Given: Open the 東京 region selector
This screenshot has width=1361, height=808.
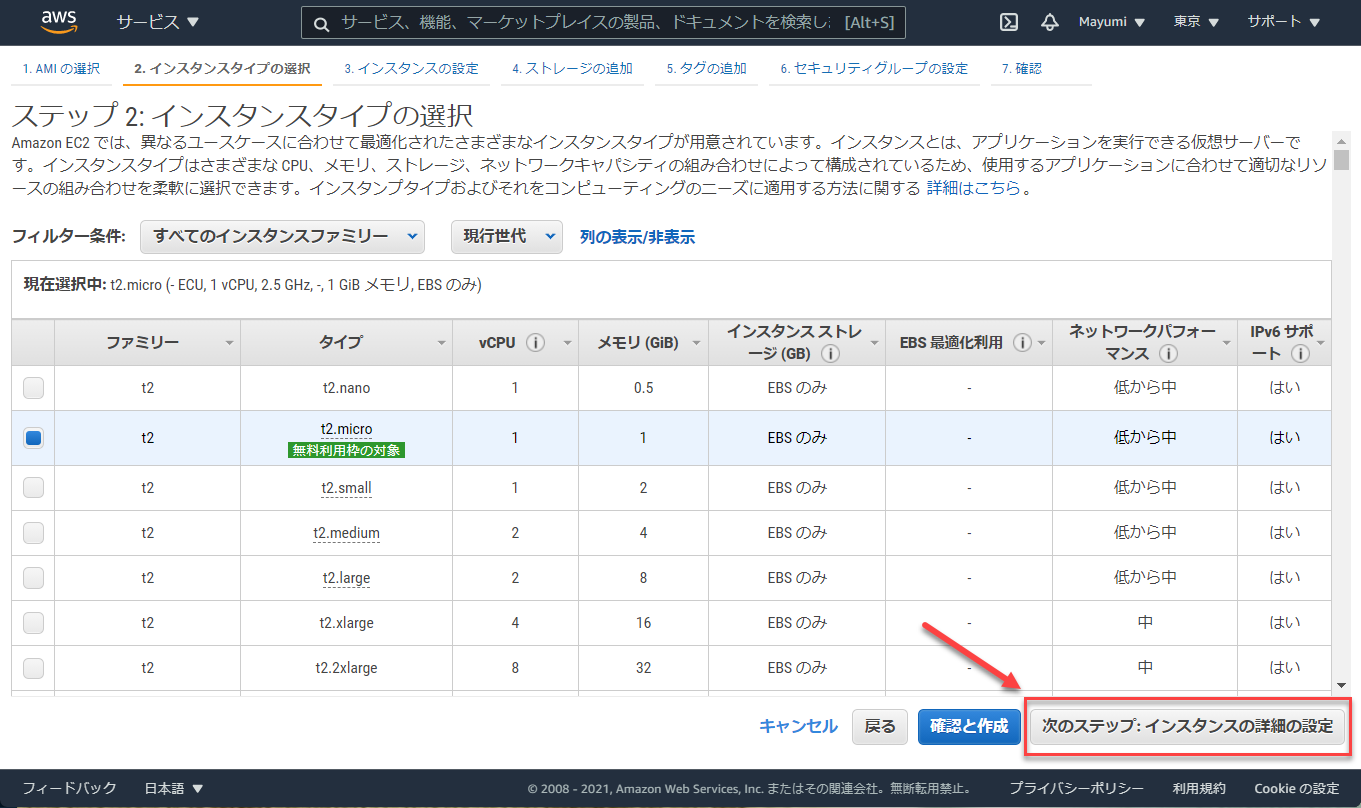Looking at the screenshot, I should pos(1196,22).
